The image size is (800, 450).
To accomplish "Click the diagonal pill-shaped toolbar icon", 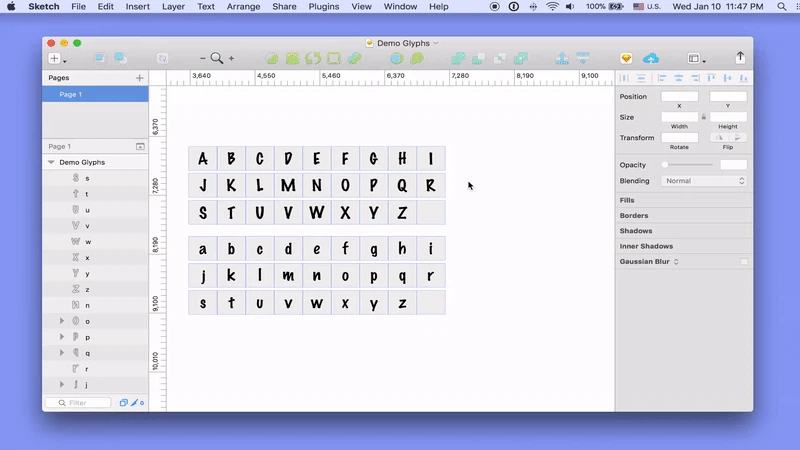I will [x=355, y=58].
